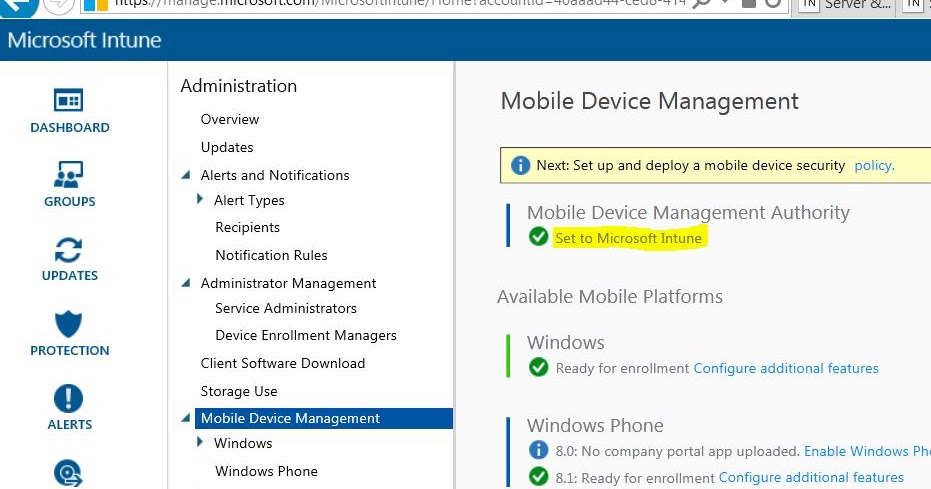Collapse the Alerts and Notifications node
This screenshot has height=489, width=931.
(x=186, y=175)
